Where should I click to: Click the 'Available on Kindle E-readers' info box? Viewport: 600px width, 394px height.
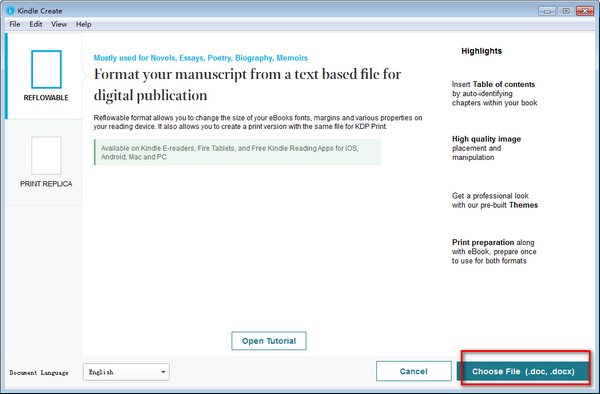237,152
